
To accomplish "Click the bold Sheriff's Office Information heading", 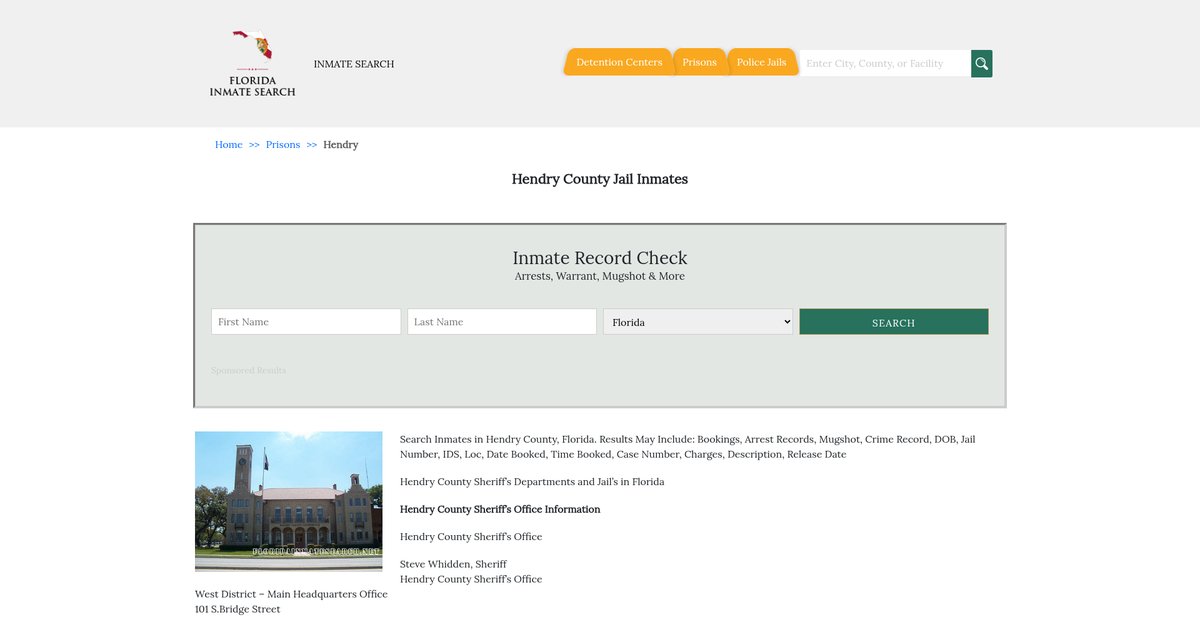I will click(500, 510).
